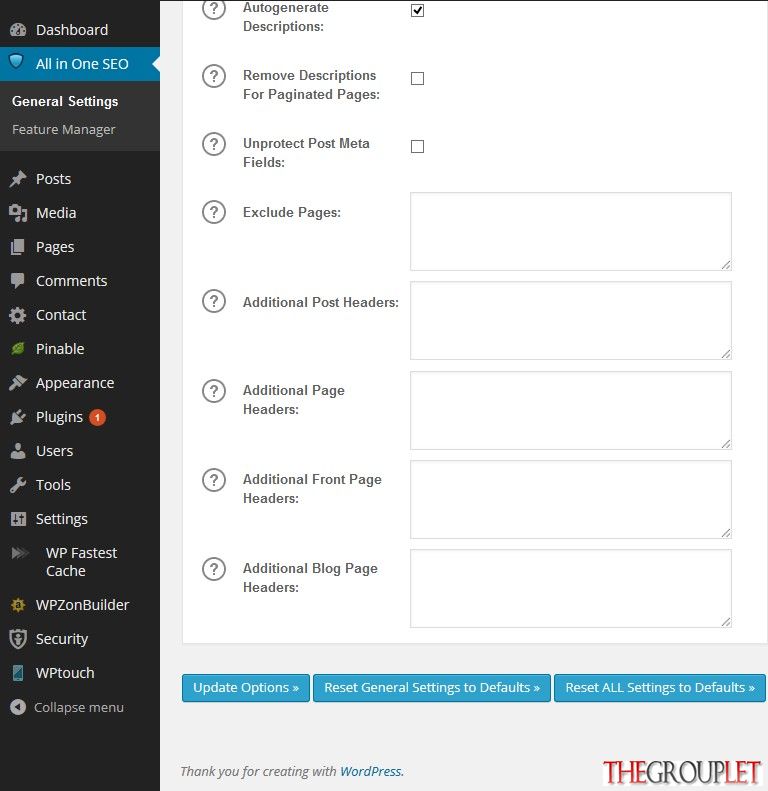Click the Pinable green leaf icon

[x=18, y=349]
